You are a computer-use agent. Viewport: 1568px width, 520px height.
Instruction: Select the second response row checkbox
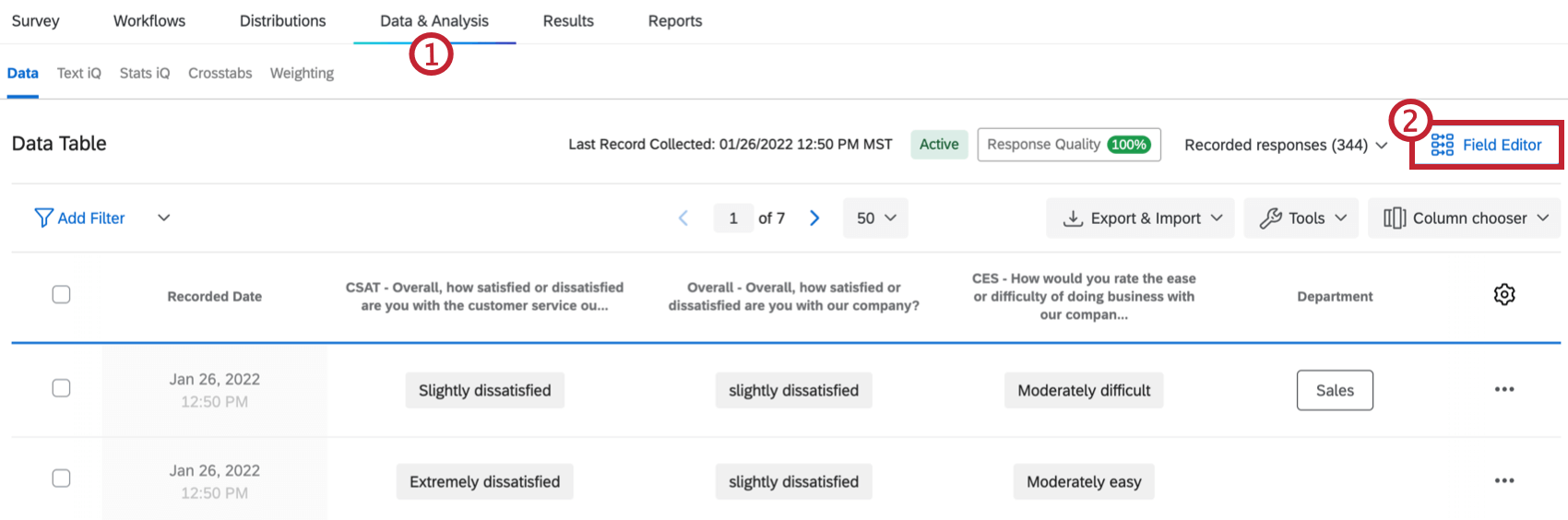62,479
